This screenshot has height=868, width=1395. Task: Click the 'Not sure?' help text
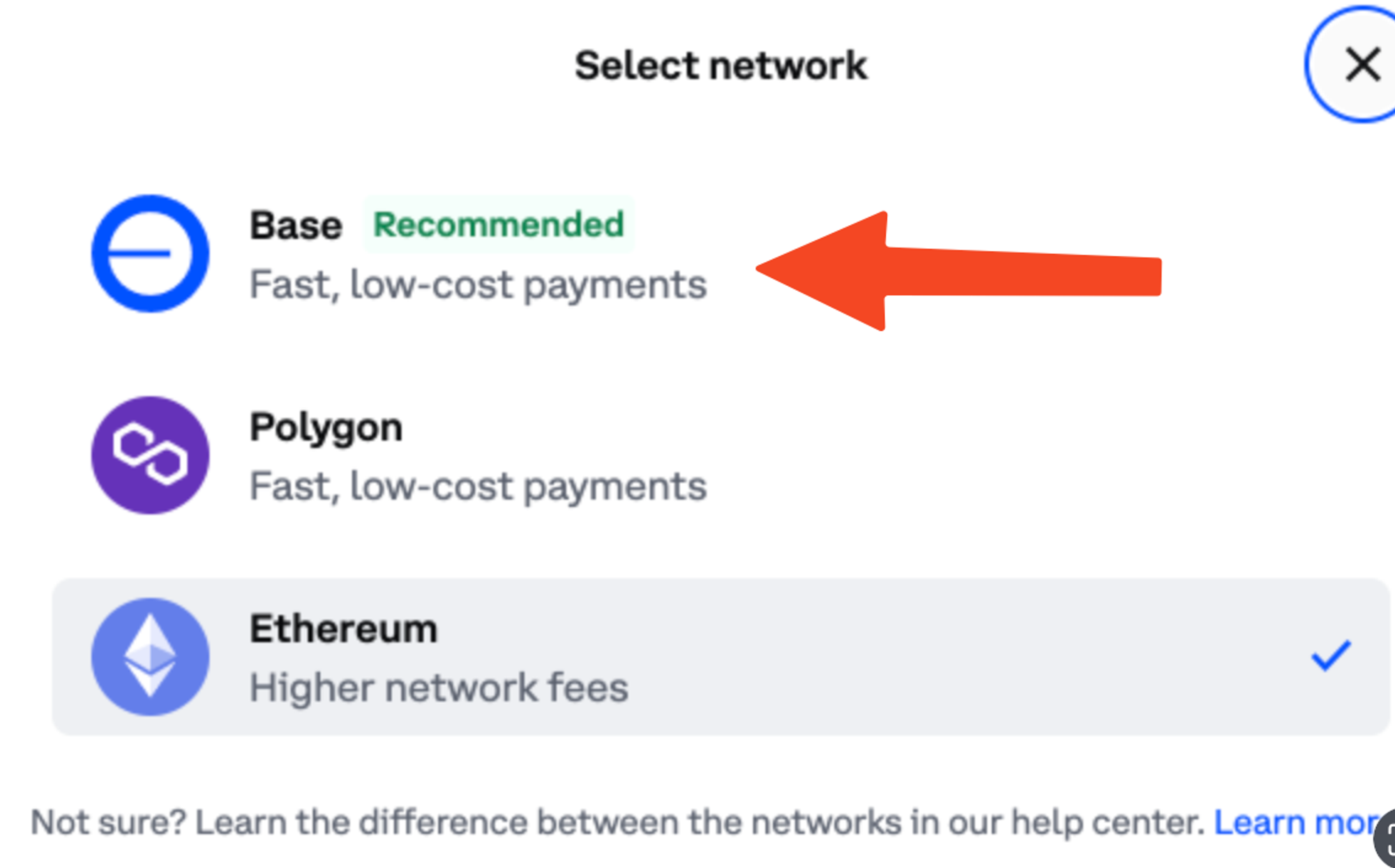tap(108, 823)
